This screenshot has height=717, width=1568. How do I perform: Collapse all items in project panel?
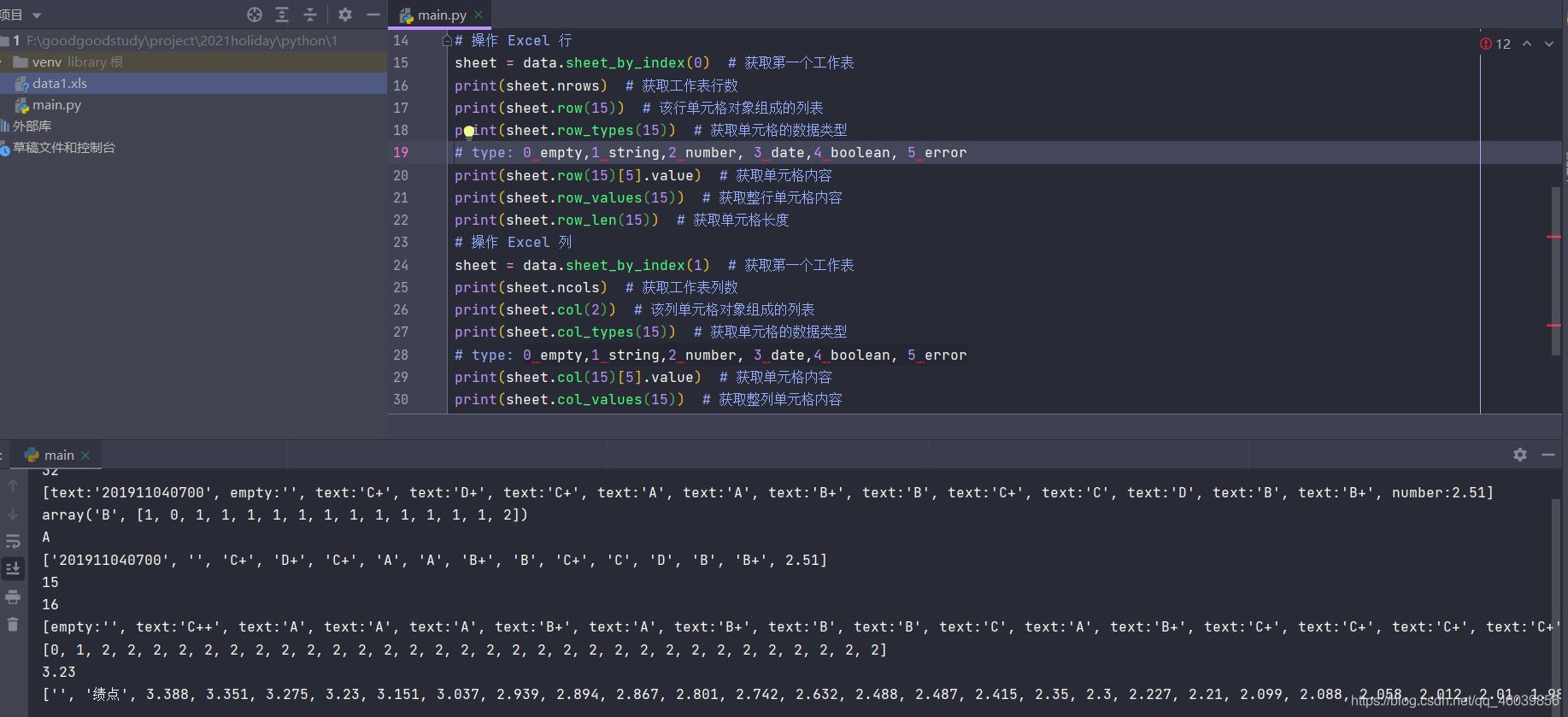point(310,15)
